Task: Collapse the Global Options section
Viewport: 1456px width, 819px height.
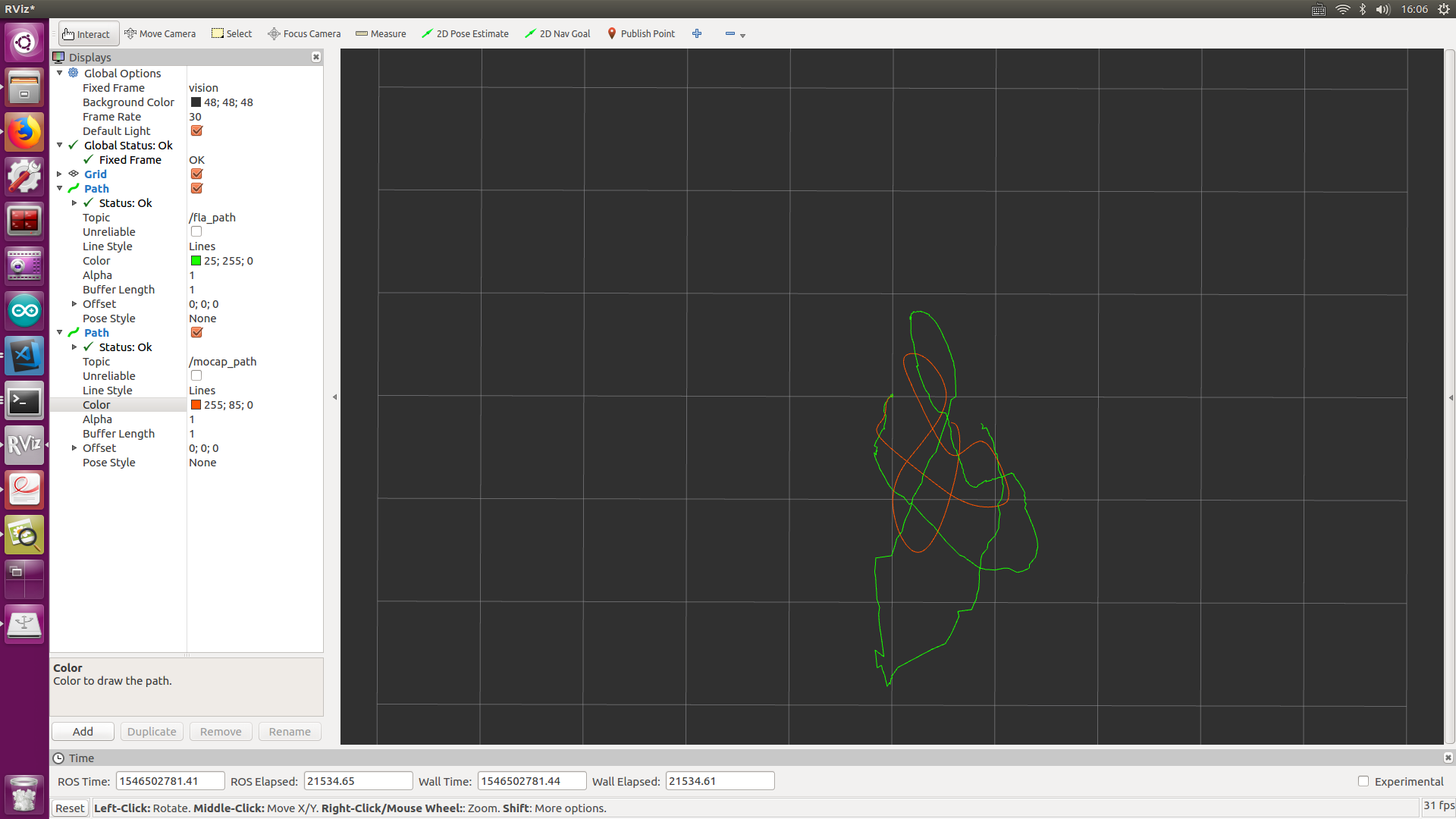Action: pyautogui.click(x=59, y=73)
